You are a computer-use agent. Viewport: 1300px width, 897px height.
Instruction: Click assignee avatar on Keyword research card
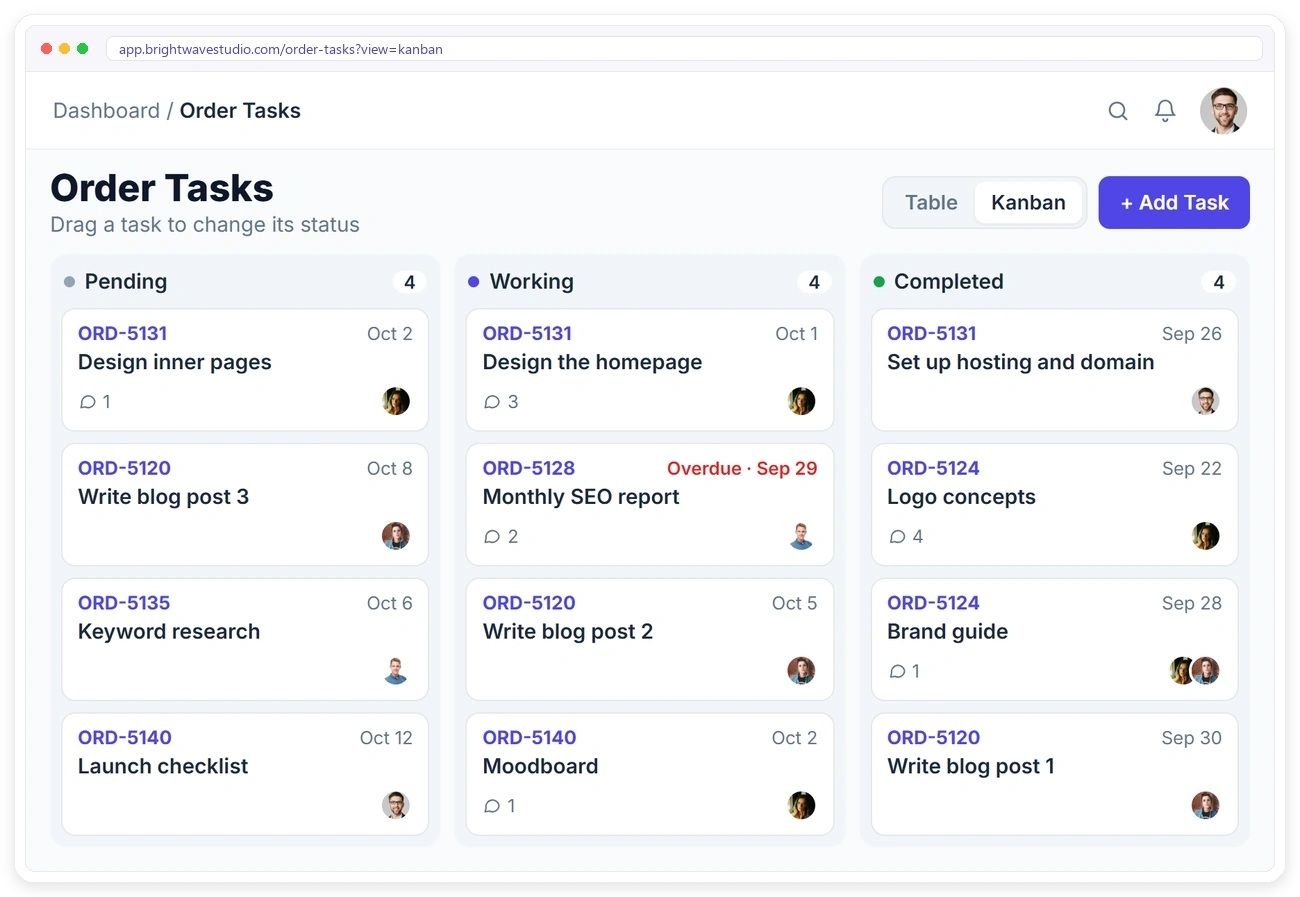click(x=396, y=671)
